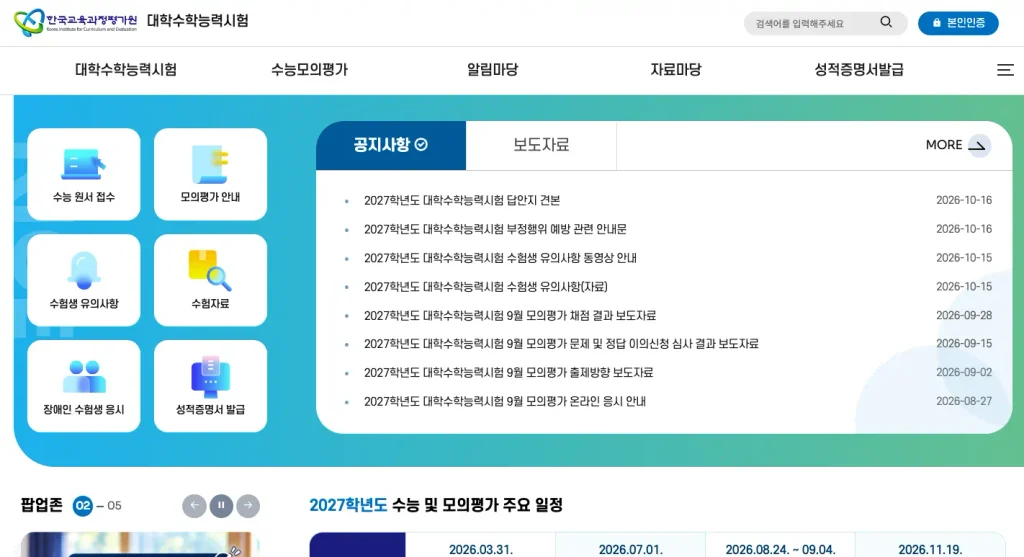Open the 자료마당 main menu
The image size is (1024, 557).
[x=676, y=70]
